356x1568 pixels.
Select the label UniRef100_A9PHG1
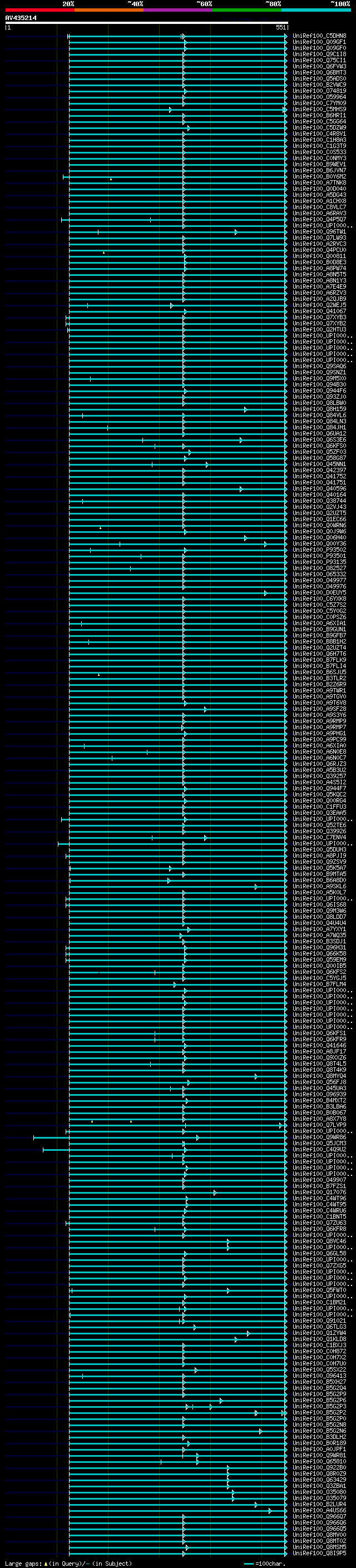pos(319,734)
